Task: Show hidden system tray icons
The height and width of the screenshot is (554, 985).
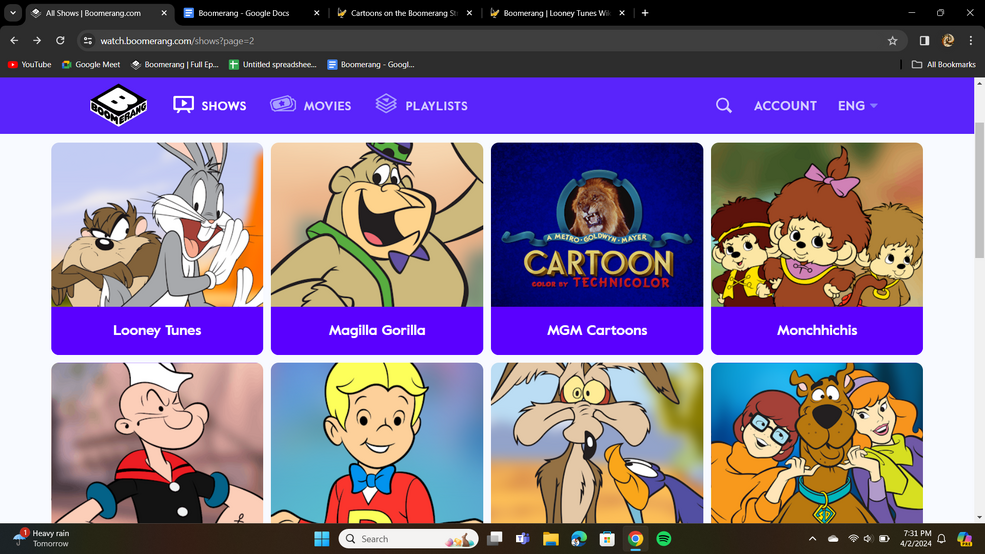Action: coord(812,539)
